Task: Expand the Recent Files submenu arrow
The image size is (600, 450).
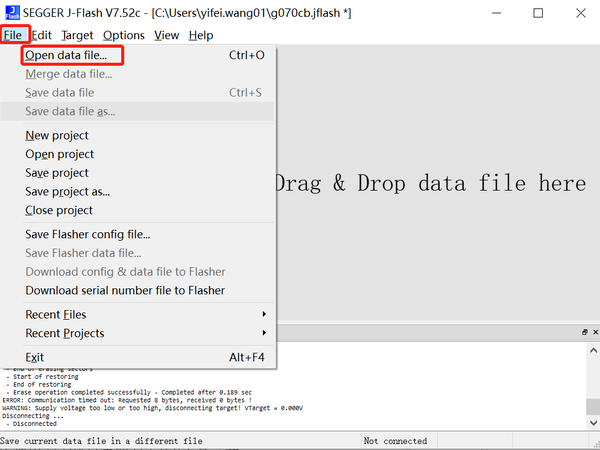Action: point(264,314)
